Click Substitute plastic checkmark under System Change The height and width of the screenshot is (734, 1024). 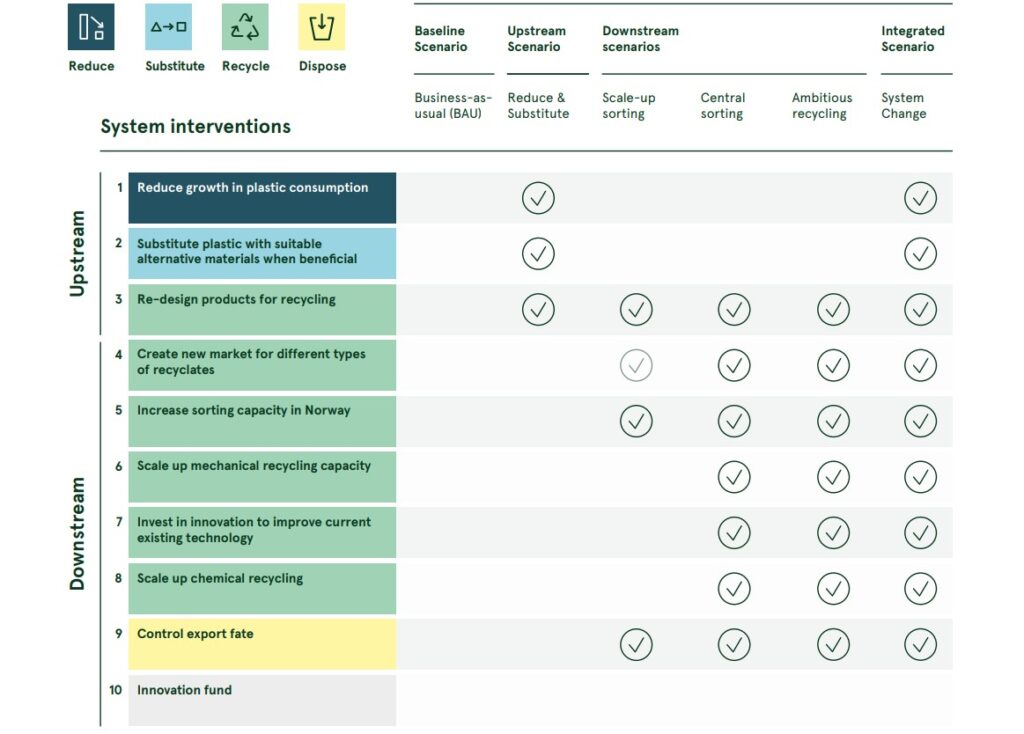[920, 254]
